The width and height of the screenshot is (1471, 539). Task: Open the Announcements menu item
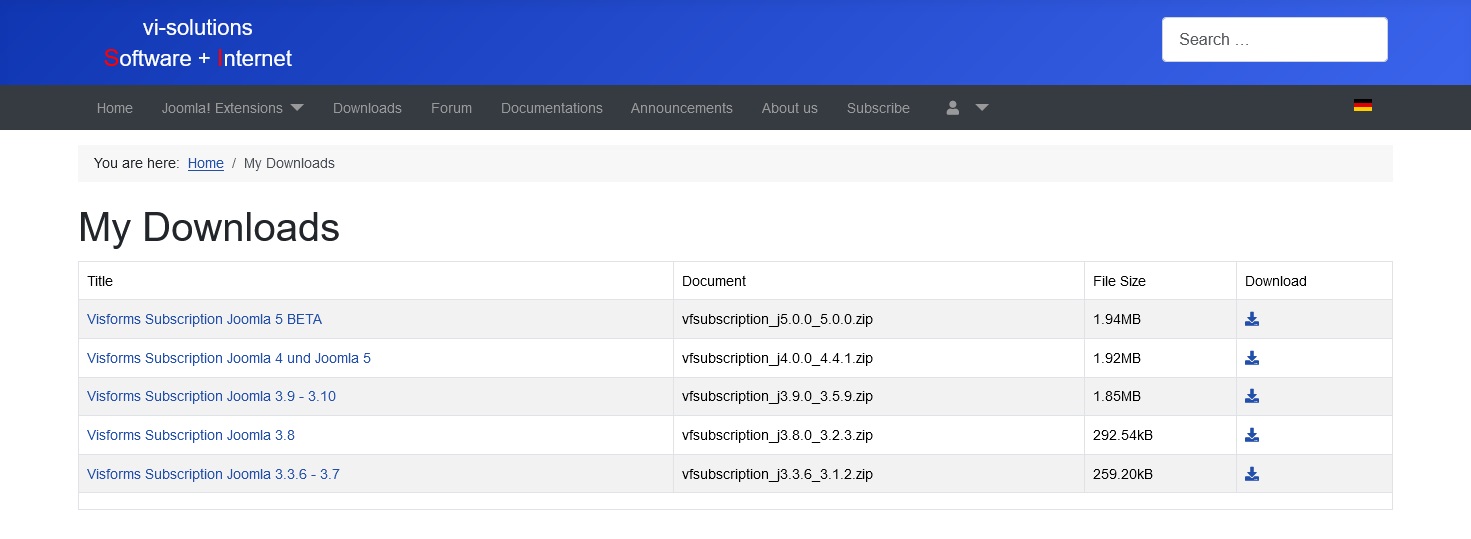click(682, 108)
